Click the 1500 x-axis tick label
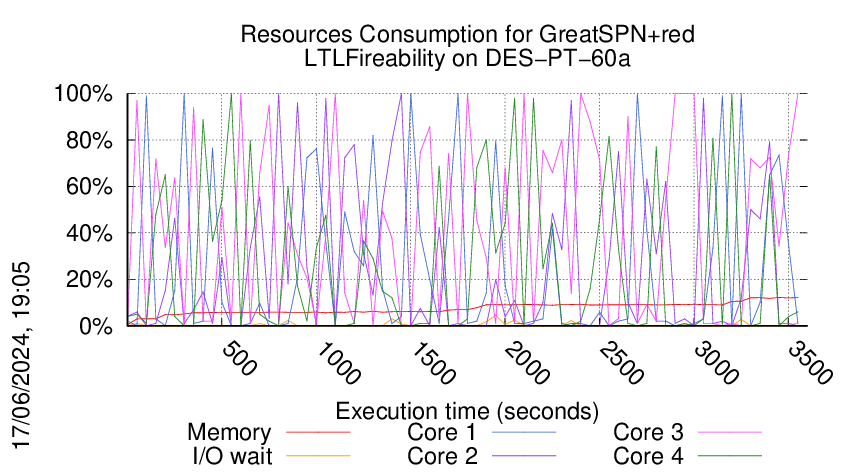This screenshot has height=475, width=850. pyautogui.click(x=432, y=363)
